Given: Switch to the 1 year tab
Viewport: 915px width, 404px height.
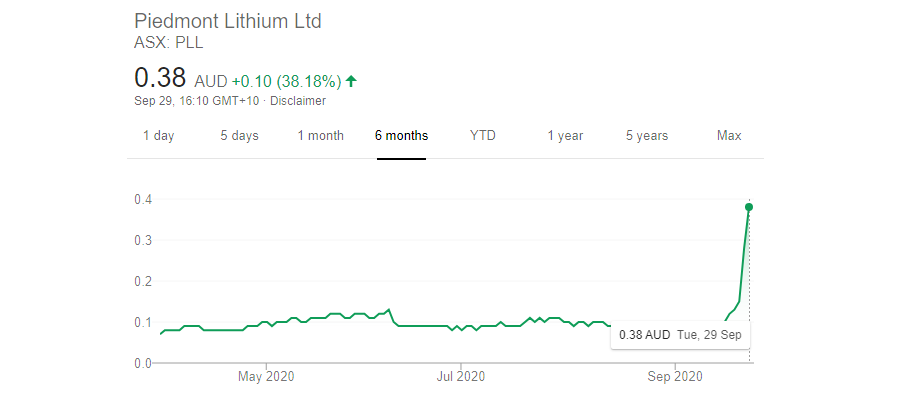Looking at the screenshot, I should point(565,136).
